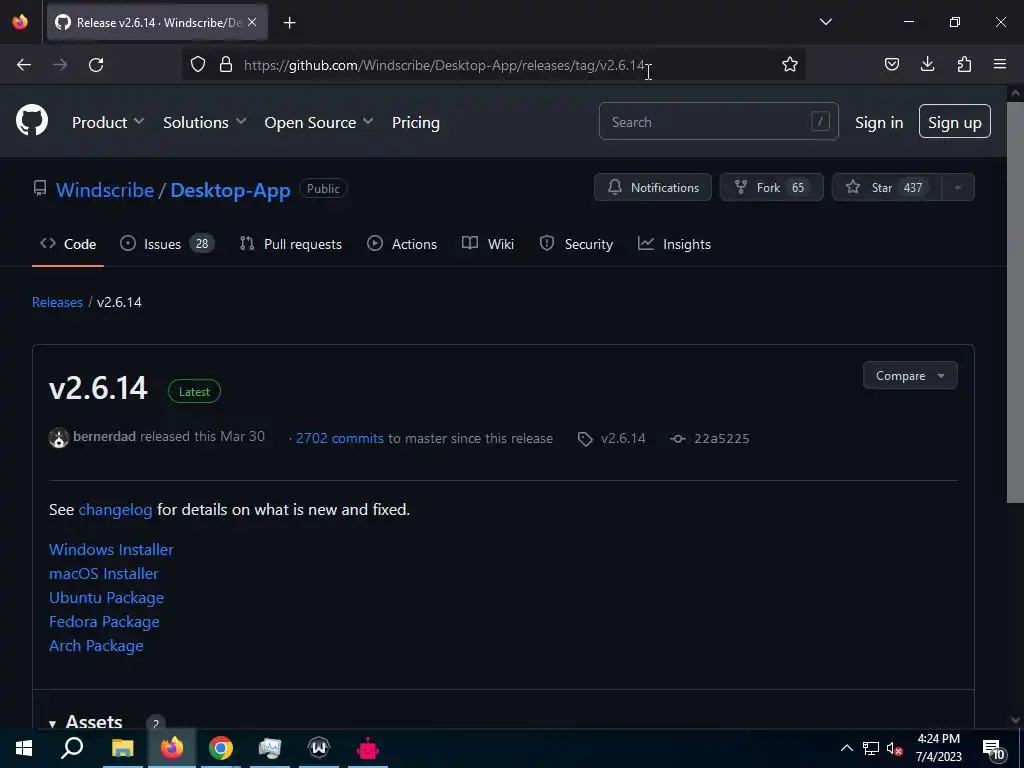The height and width of the screenshot is (768, 1024).
Task: Open the Actions tab
Action: pos(402,244)
